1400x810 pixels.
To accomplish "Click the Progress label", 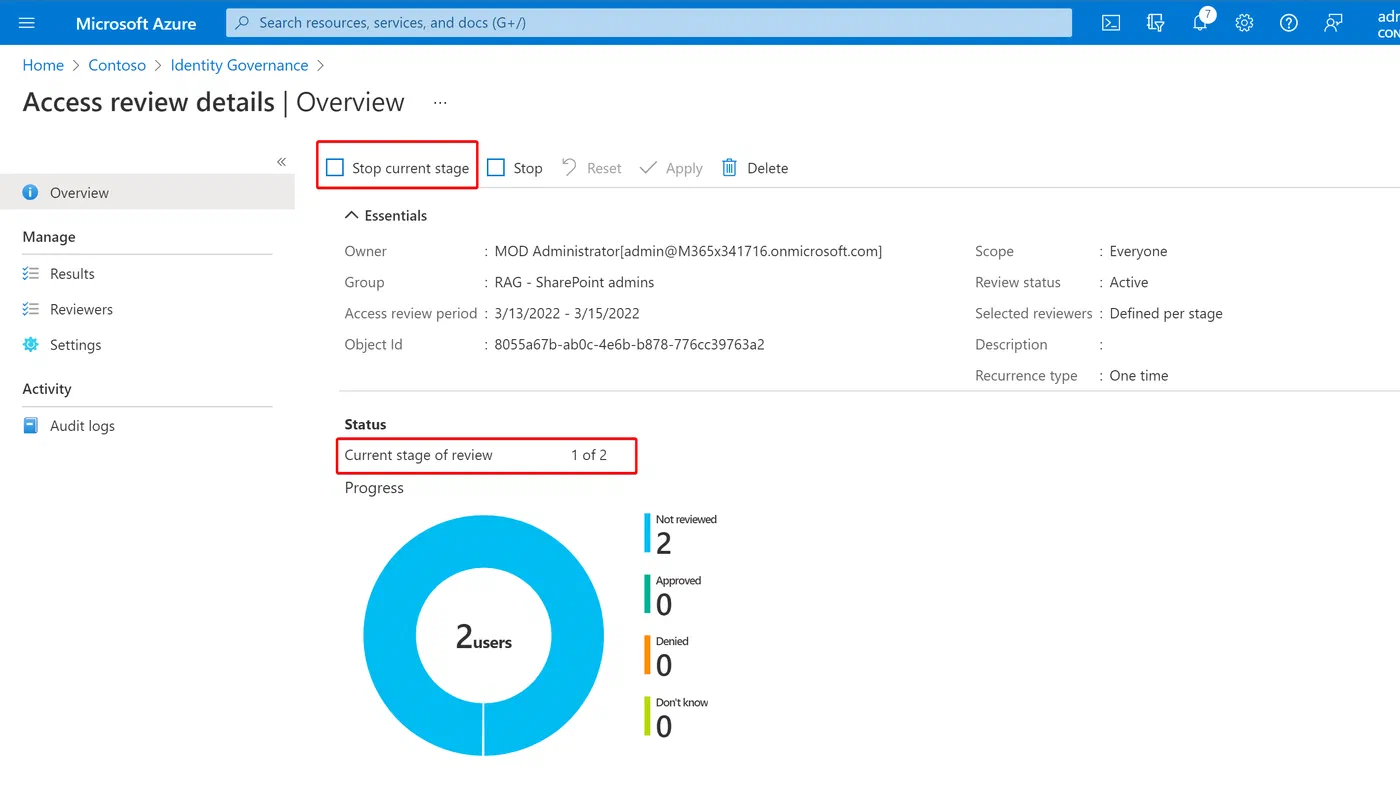I will [374, 488].
